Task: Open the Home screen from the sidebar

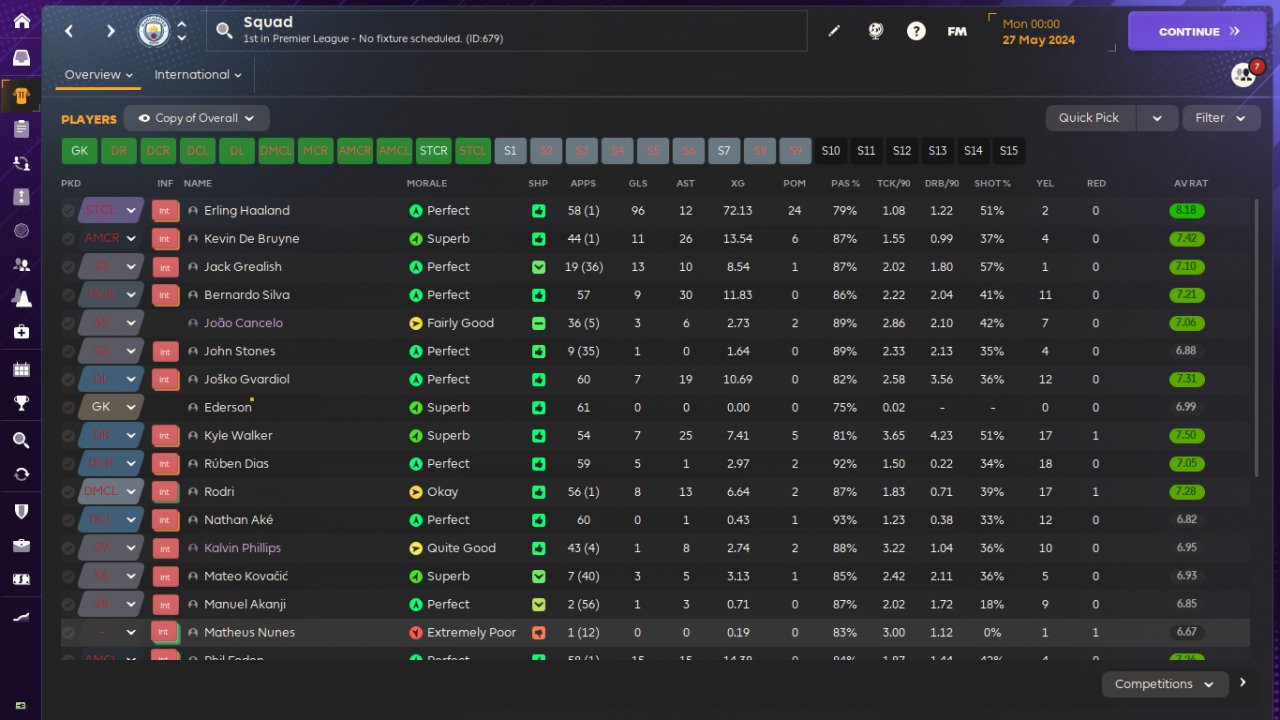Action: [x=21, y=21]
